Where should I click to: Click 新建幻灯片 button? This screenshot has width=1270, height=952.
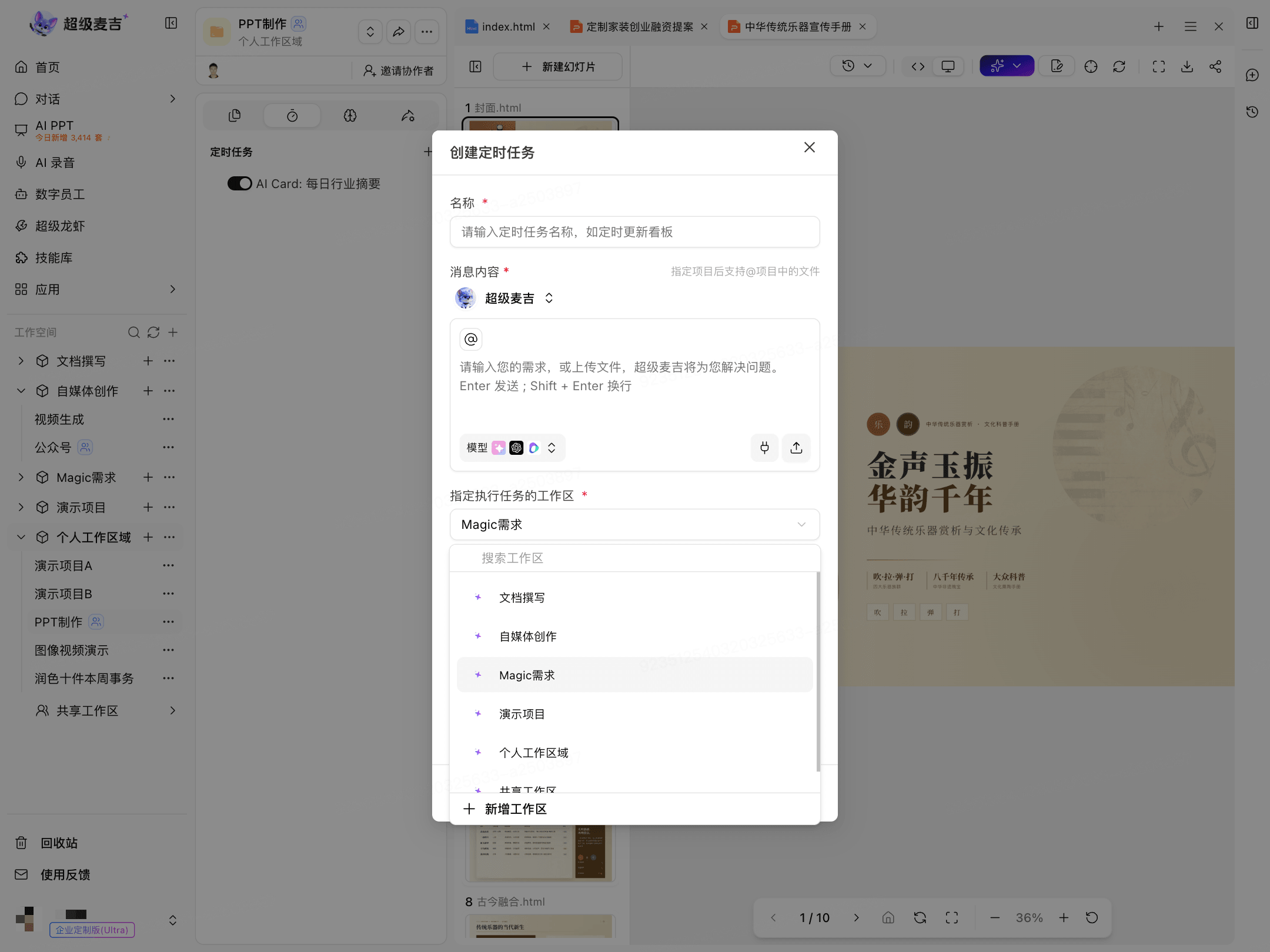coord(557,66)
